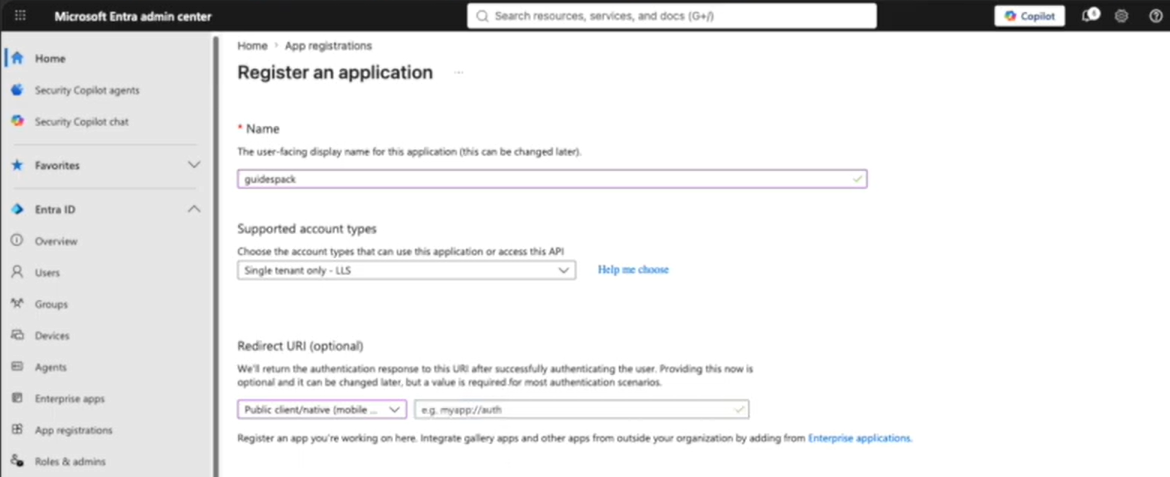Click the Agents icon in sidebar

pyautogui.click(x=17, y=367)
